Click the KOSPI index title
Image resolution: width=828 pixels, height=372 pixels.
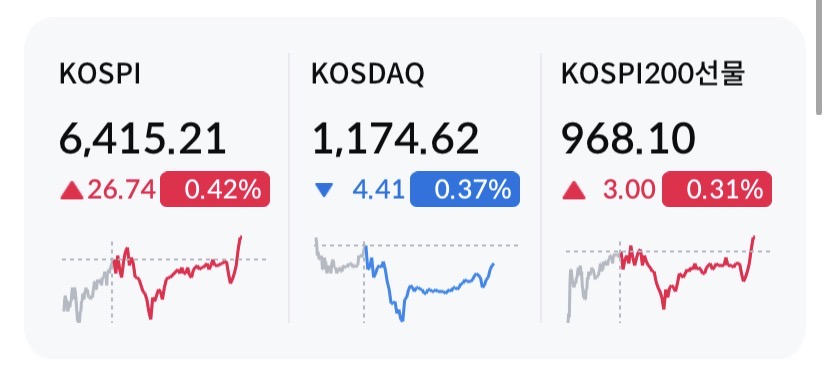pos(100,75)
